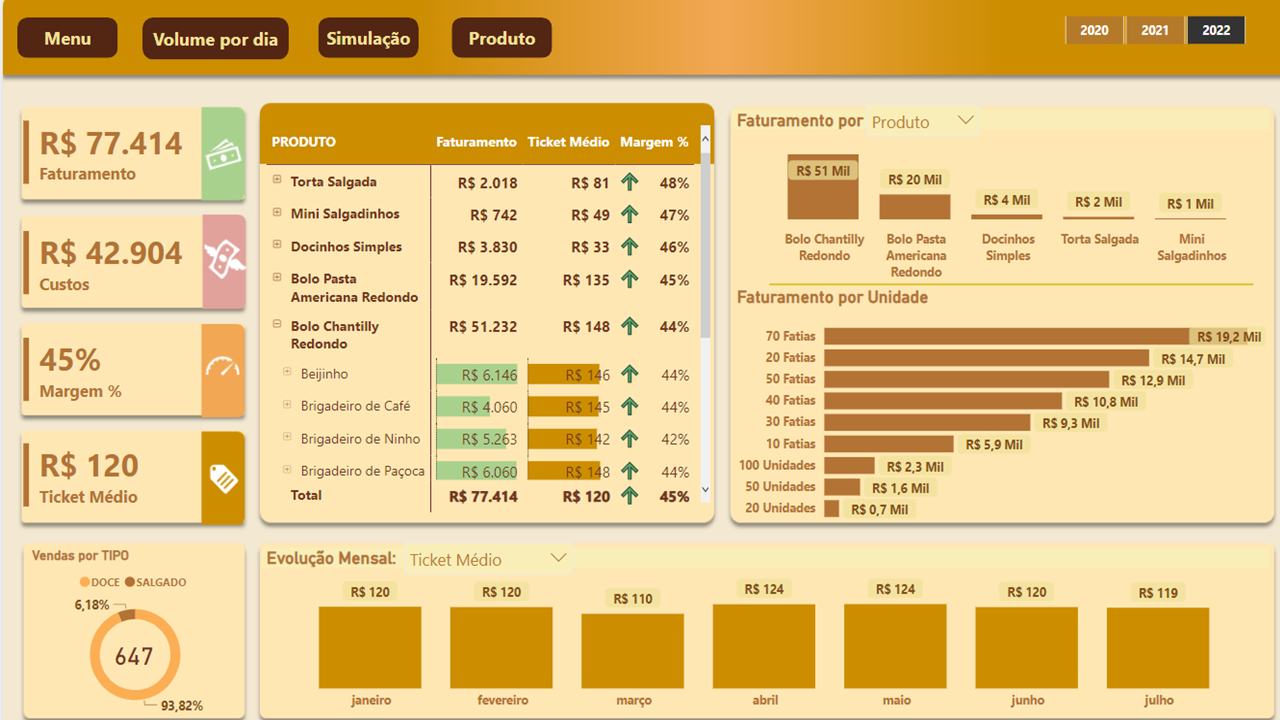The width and height of the screenshot is (1280, 720).
Task: Open the Volume por dia page
Action: pos(215,40)
